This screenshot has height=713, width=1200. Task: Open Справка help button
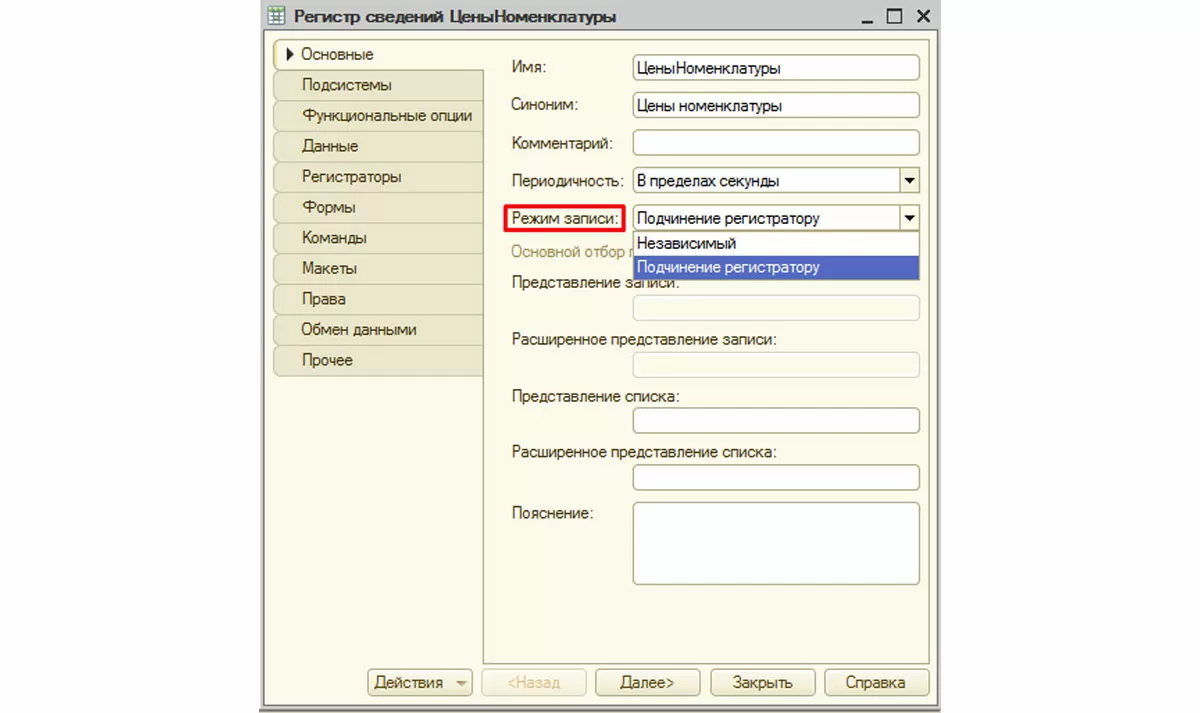pos(875,683)
